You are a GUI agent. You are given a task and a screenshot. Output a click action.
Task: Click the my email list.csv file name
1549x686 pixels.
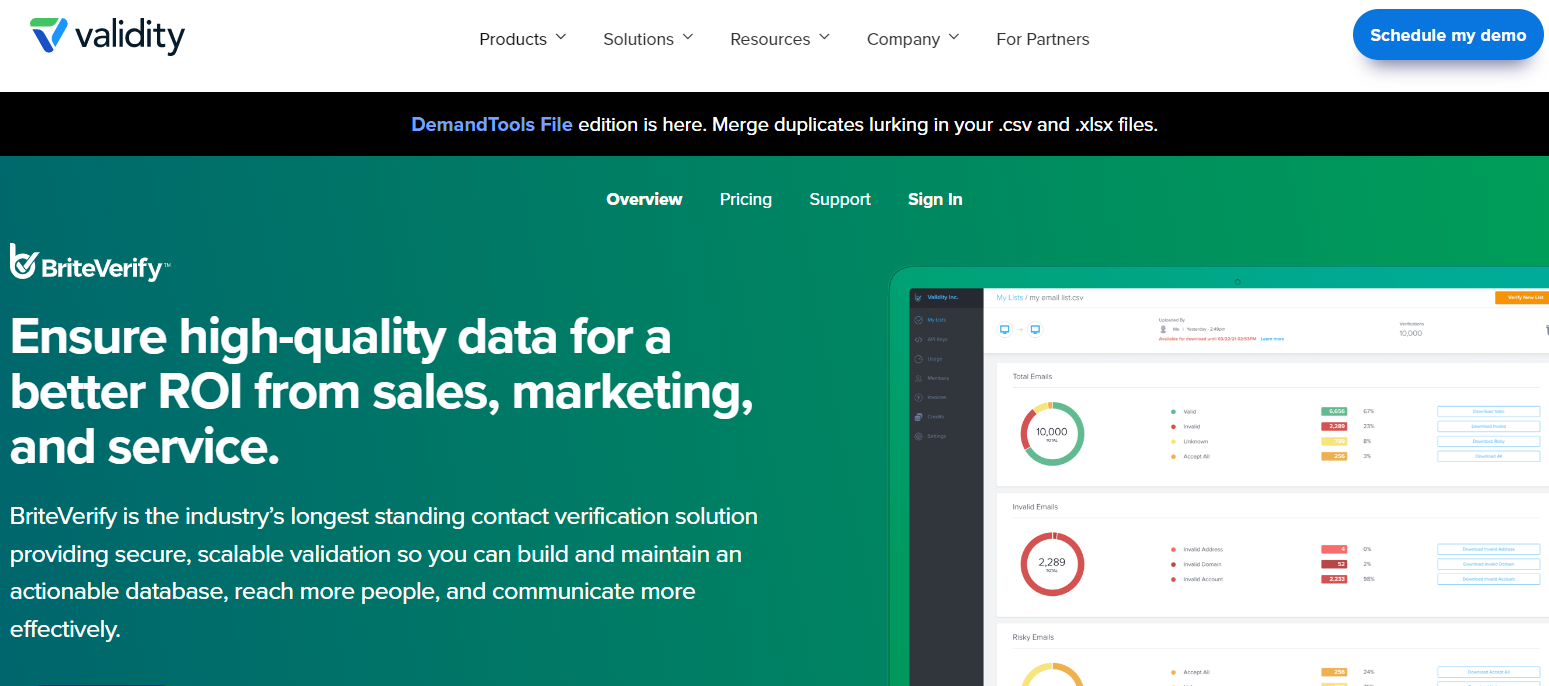point(1056,298)
